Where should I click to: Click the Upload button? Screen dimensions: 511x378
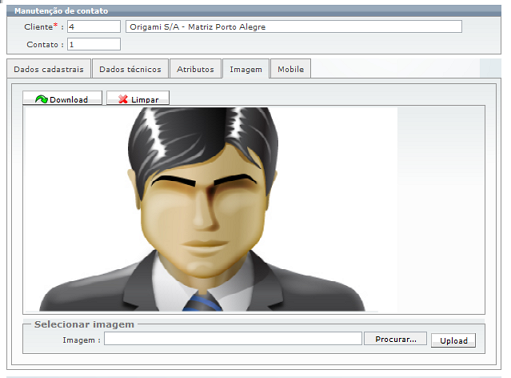coord(454,341)
